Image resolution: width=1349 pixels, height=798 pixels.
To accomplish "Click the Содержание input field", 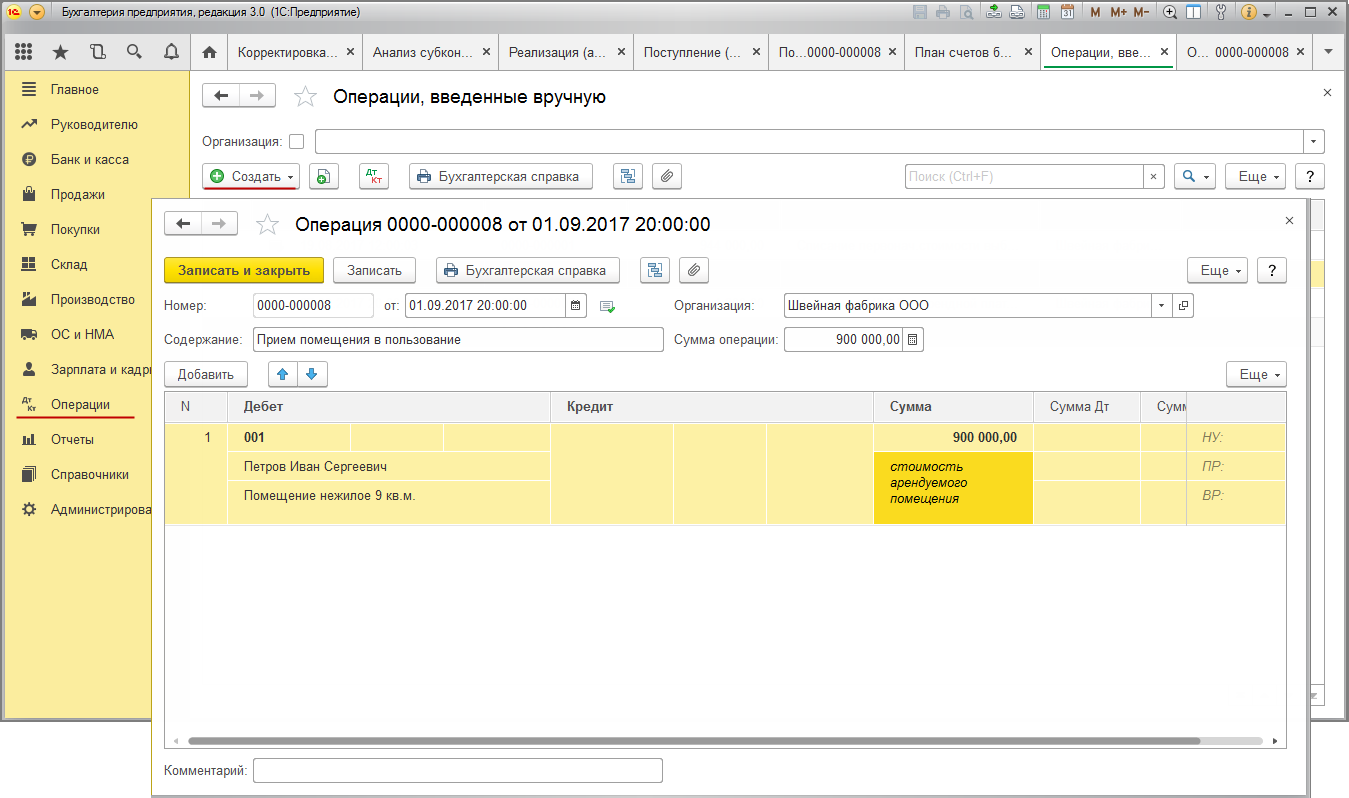I will (458, 340).
